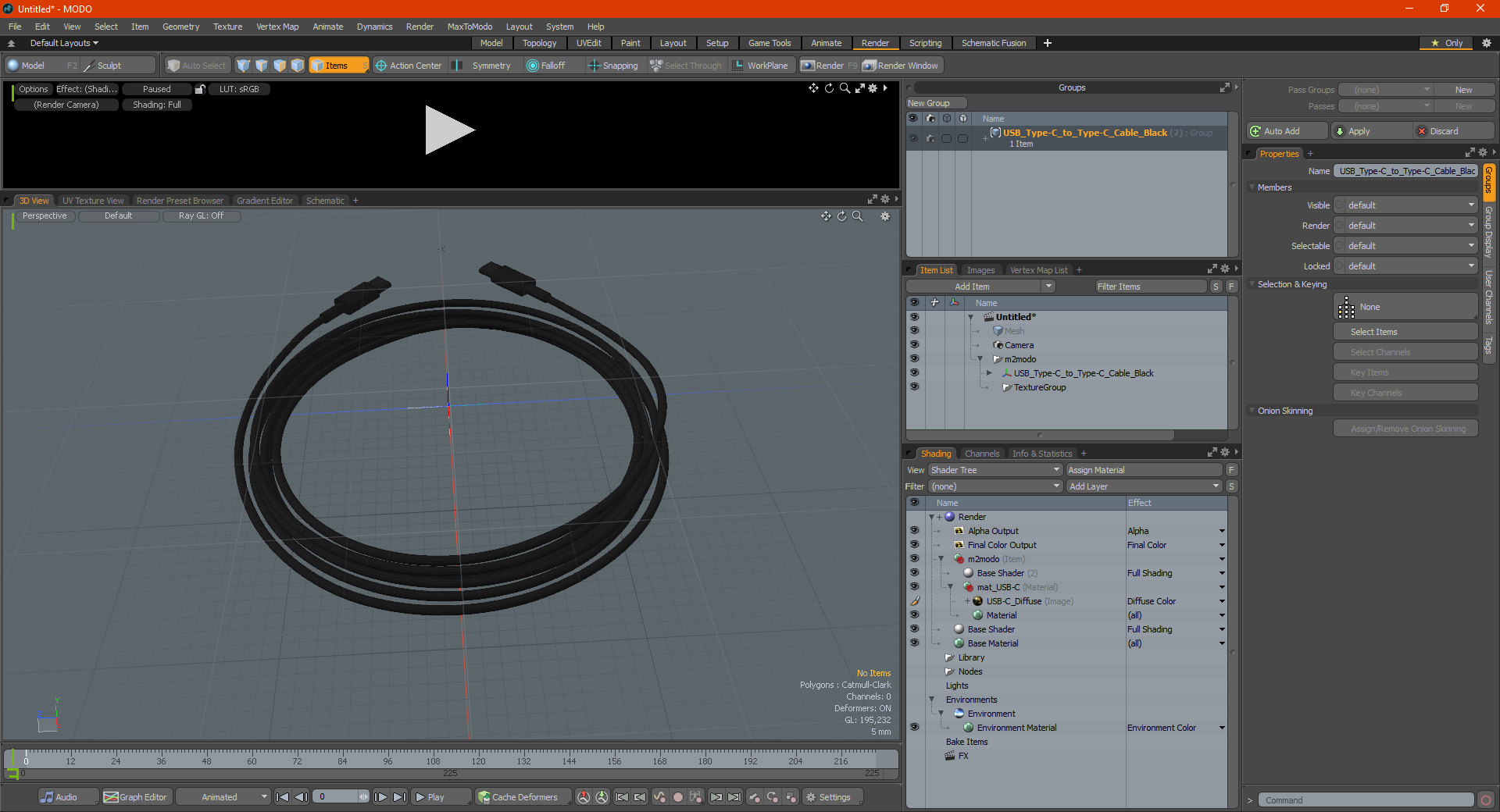Click the layout settings gear icon at top right
This screenshot has height=812, width=1500.
[x=1487, y=43]
